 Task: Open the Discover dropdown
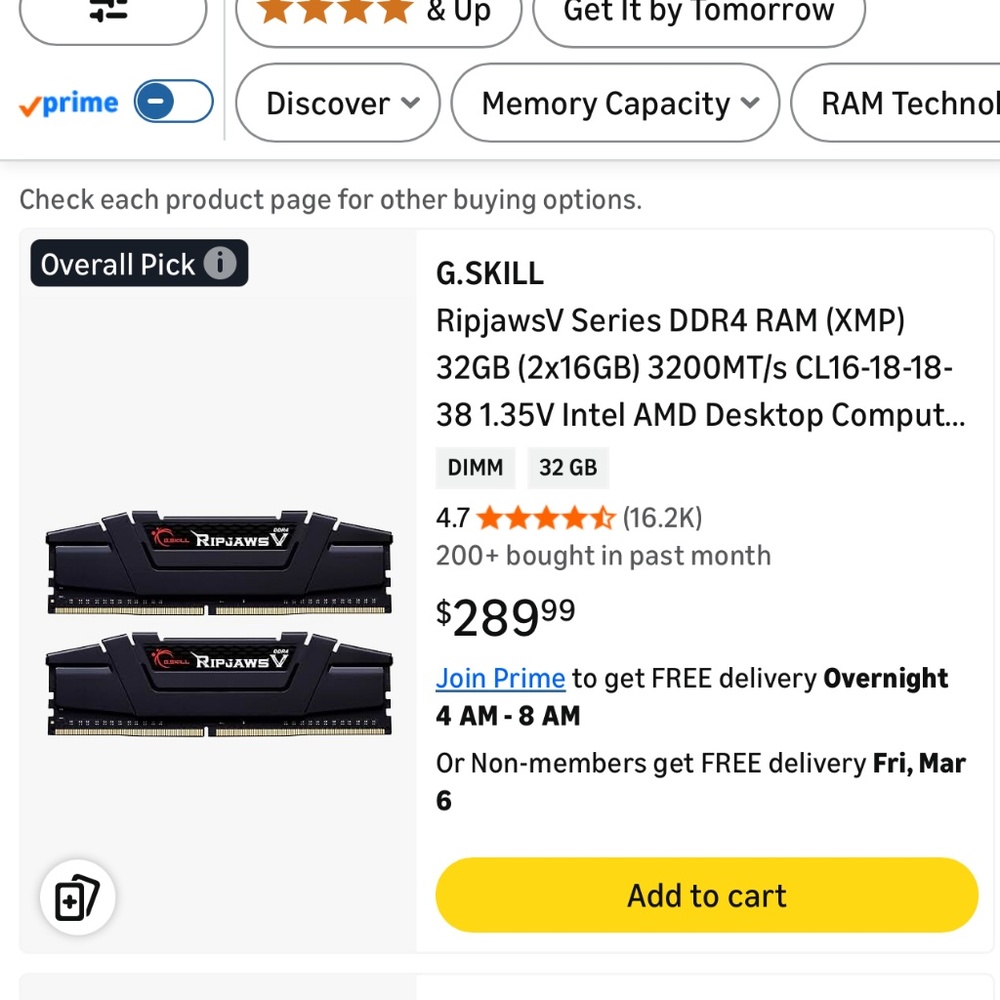(x=337, y=102)
